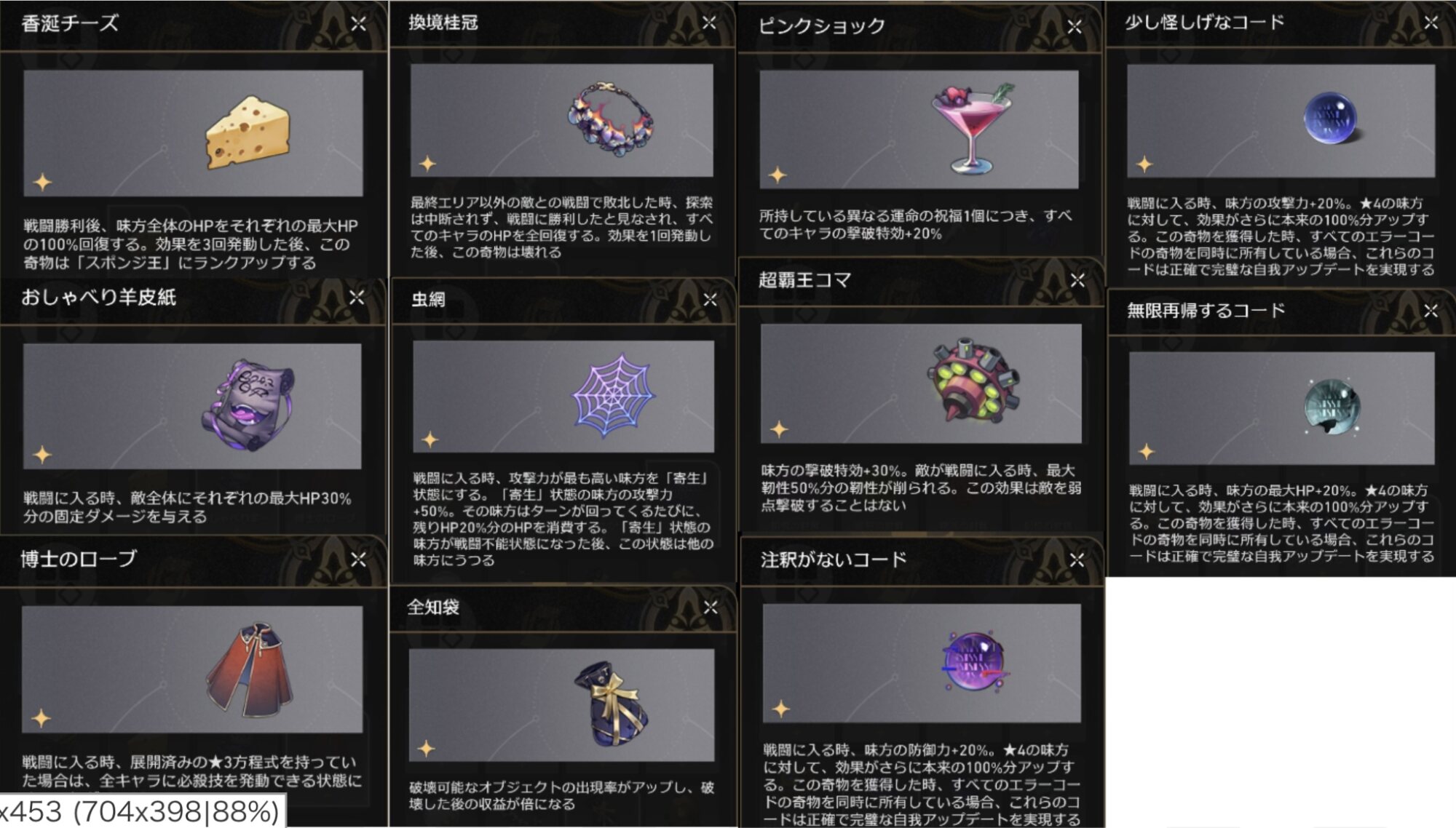Close the 無限再帰するコード panel
Screen dimensions: 1456x828
point(1431,311)
